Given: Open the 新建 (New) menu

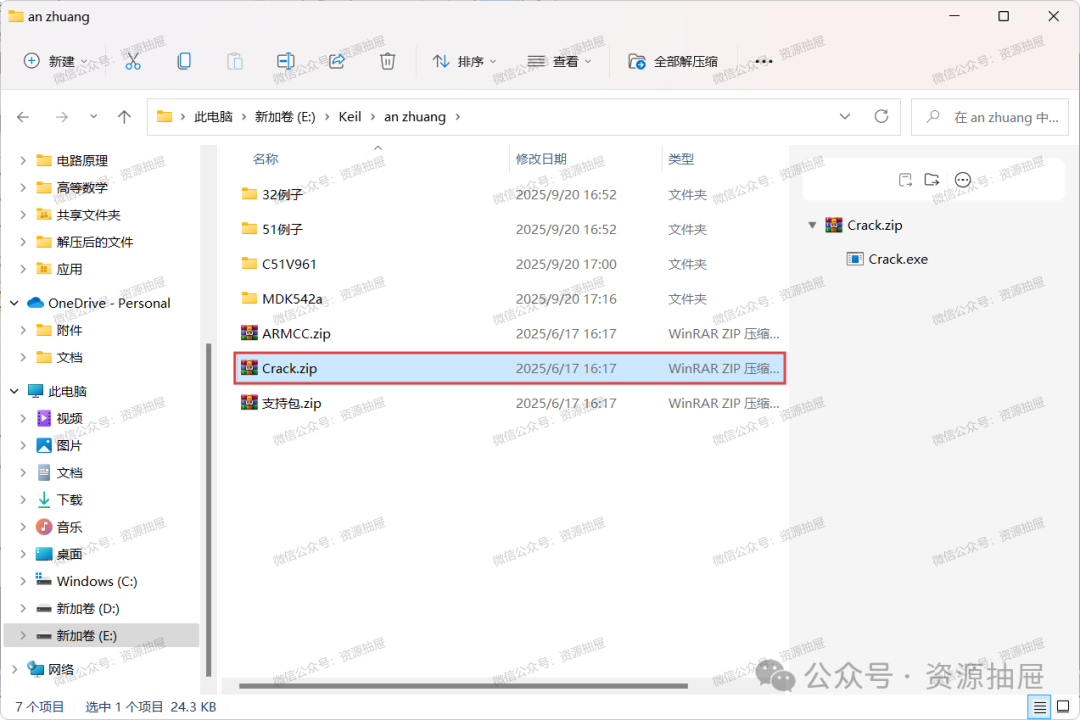Looking at the screenshot, I should 55,61.
